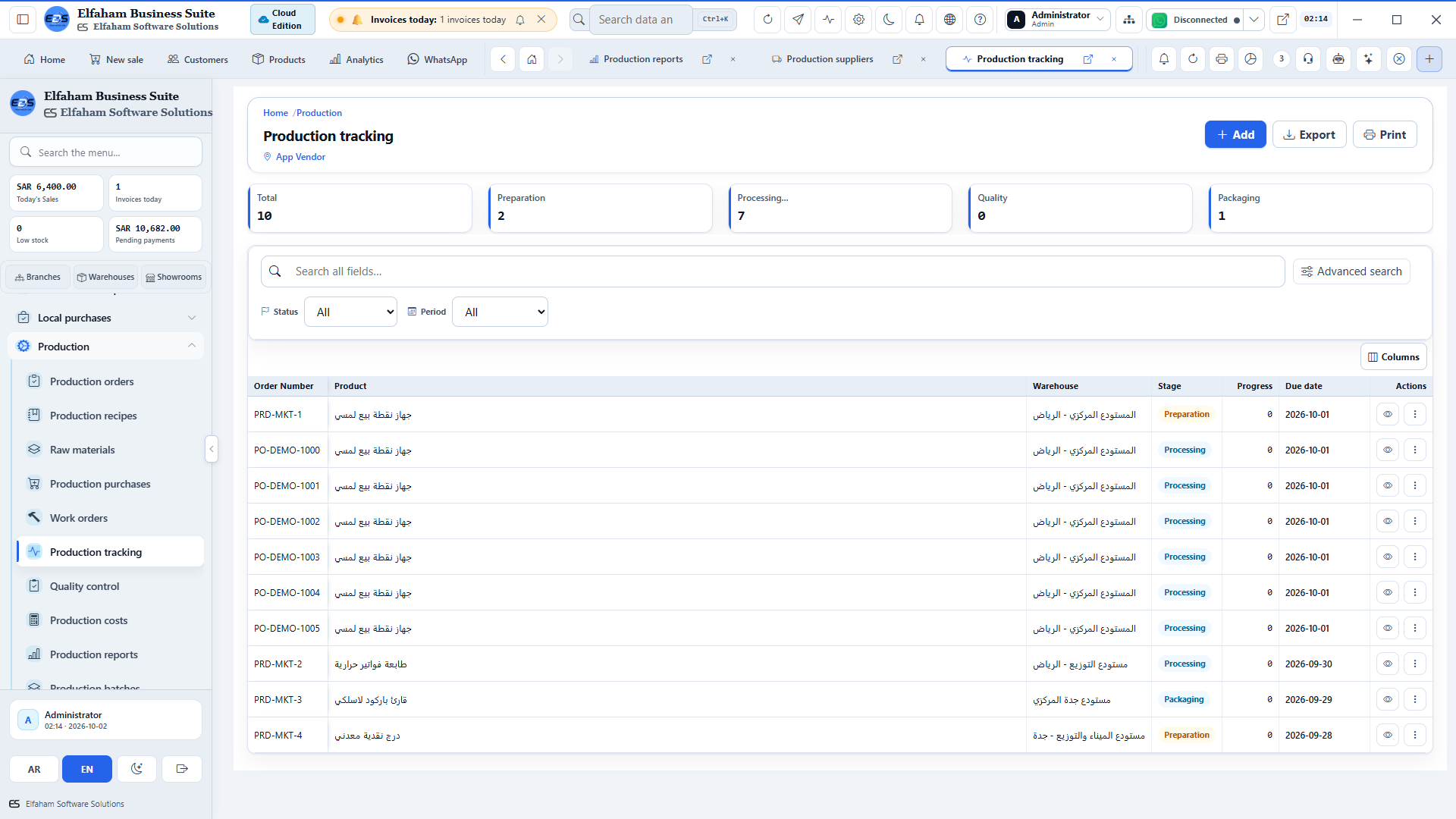Image resolution: width=1456 pixels, height=819 pixels.
Task: Open notifications bell in top bar
Action: click(x=919, y=20)
